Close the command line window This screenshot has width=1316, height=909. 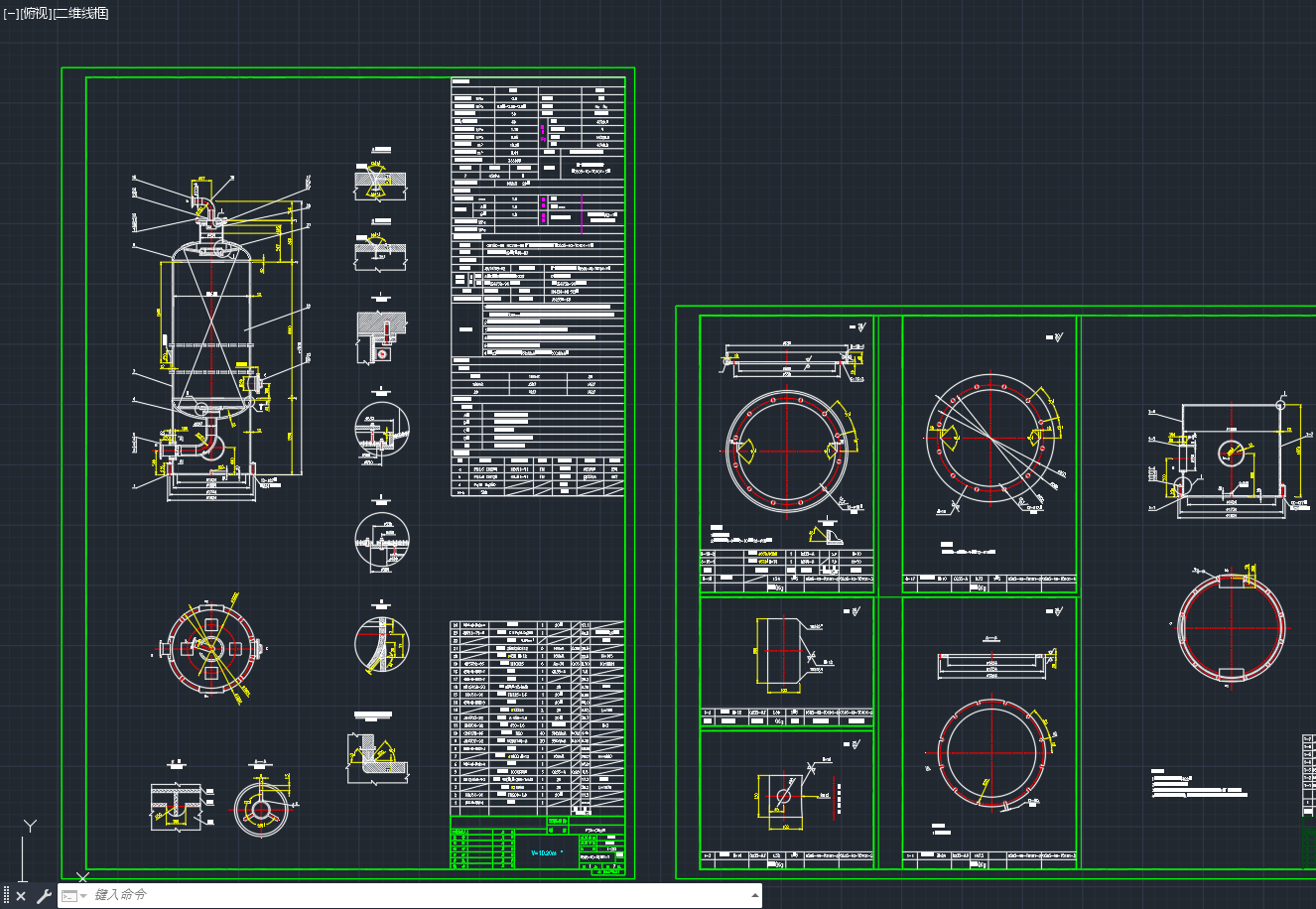21,896
